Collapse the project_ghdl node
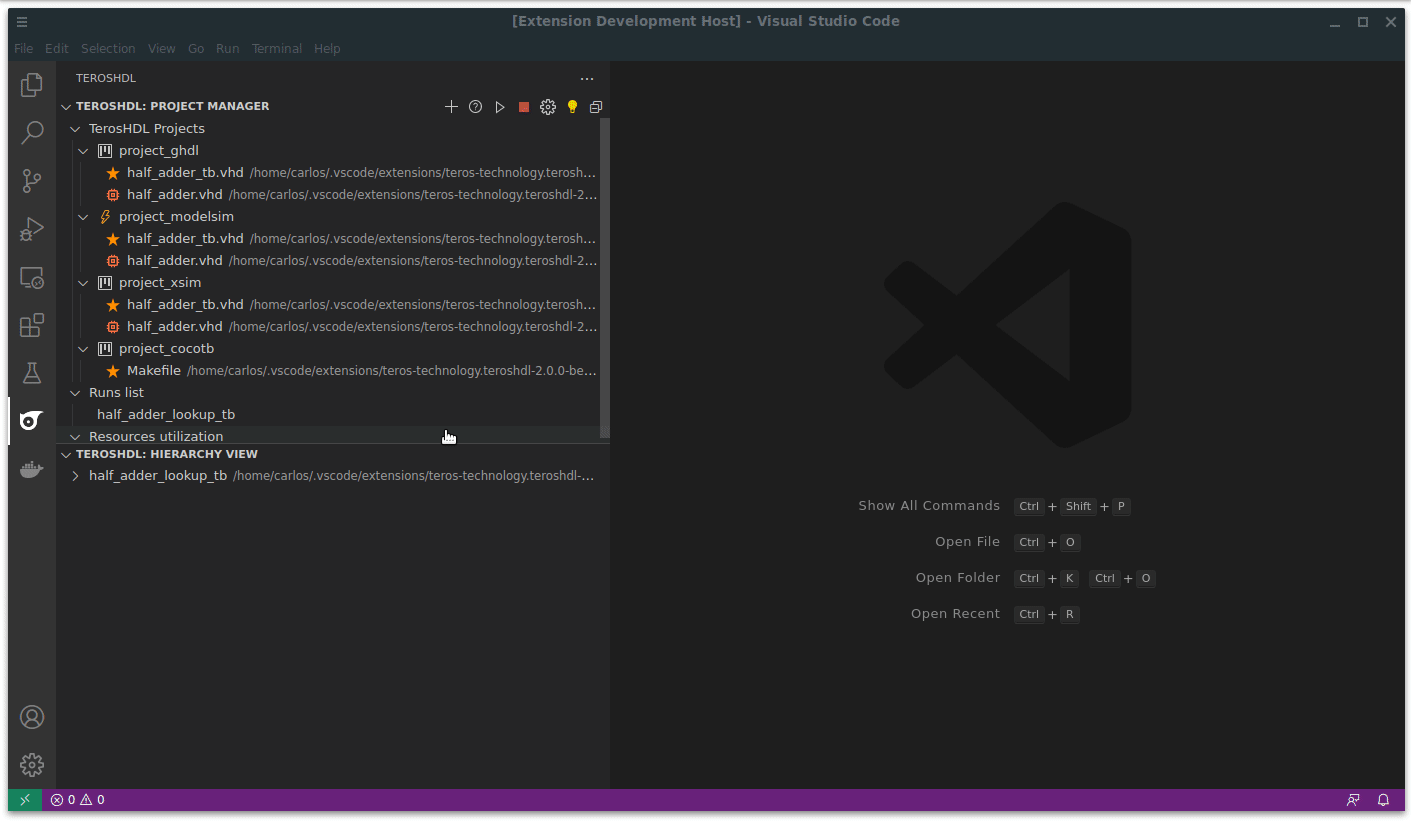 [x=84, y=151]
